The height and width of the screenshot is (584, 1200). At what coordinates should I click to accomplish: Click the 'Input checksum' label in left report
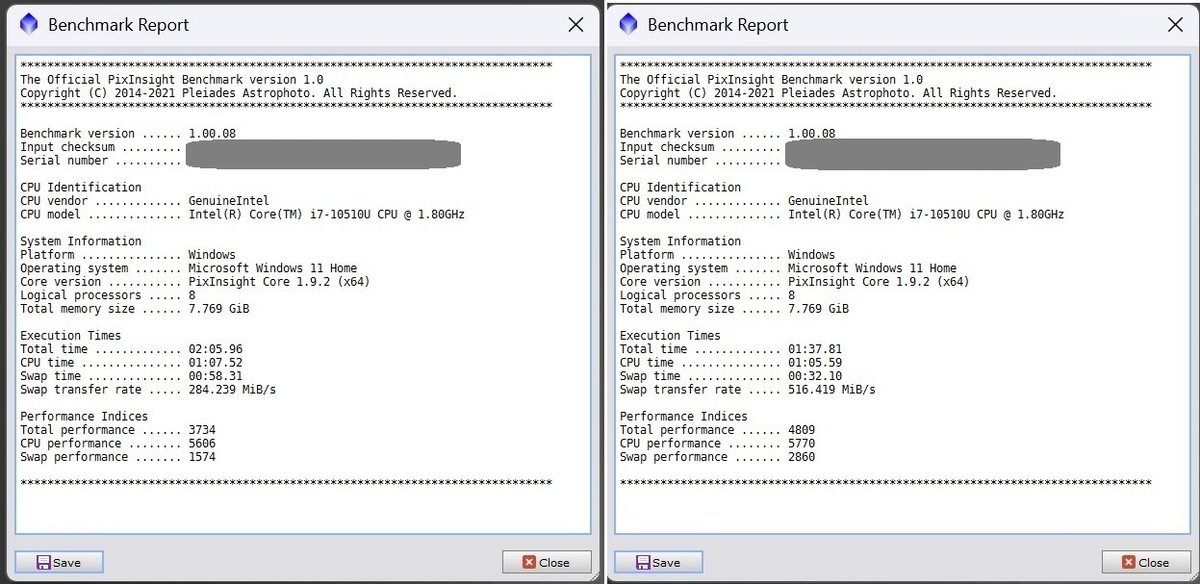click(x=67, y=147)
